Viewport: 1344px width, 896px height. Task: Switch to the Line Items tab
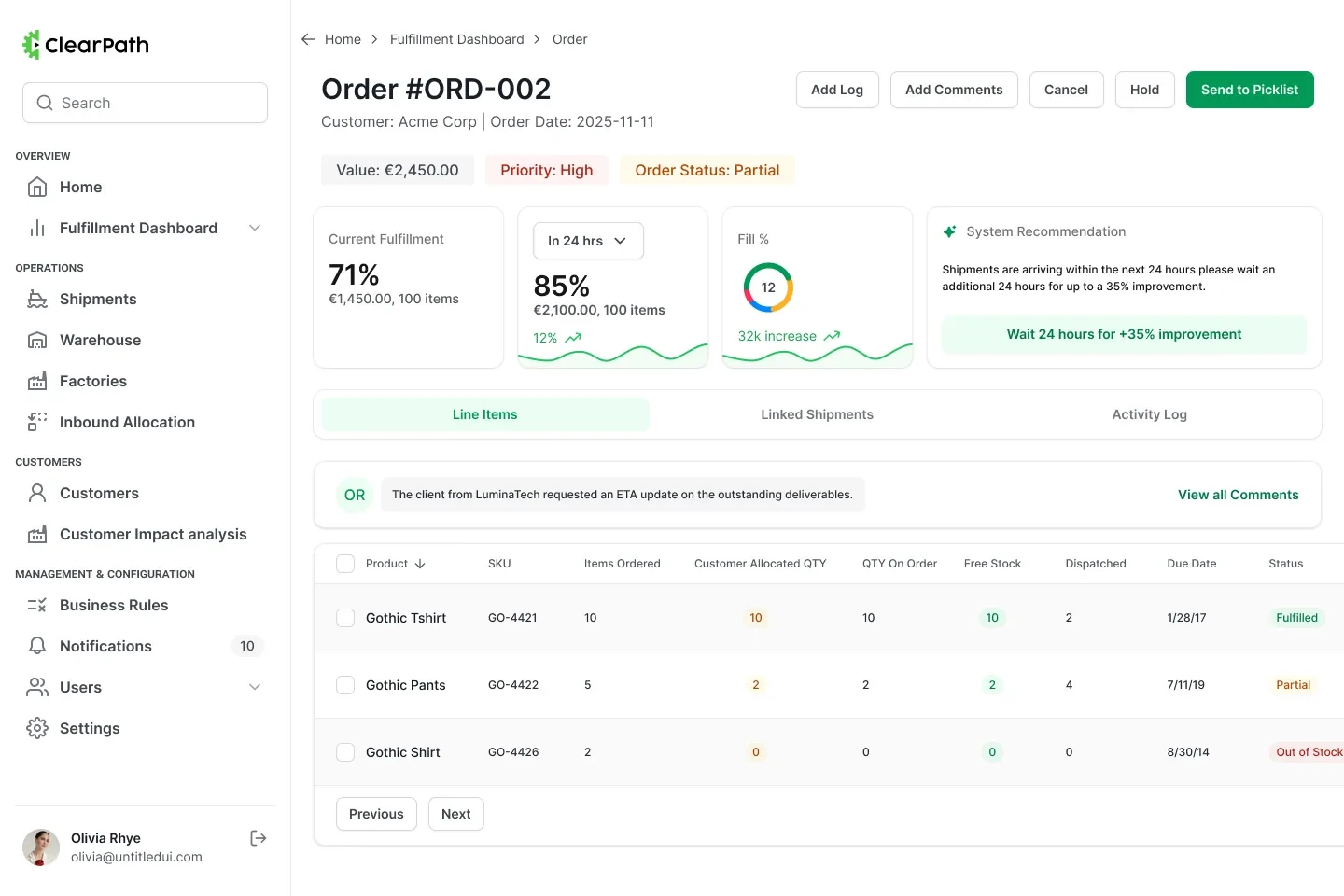click(485, 414)
